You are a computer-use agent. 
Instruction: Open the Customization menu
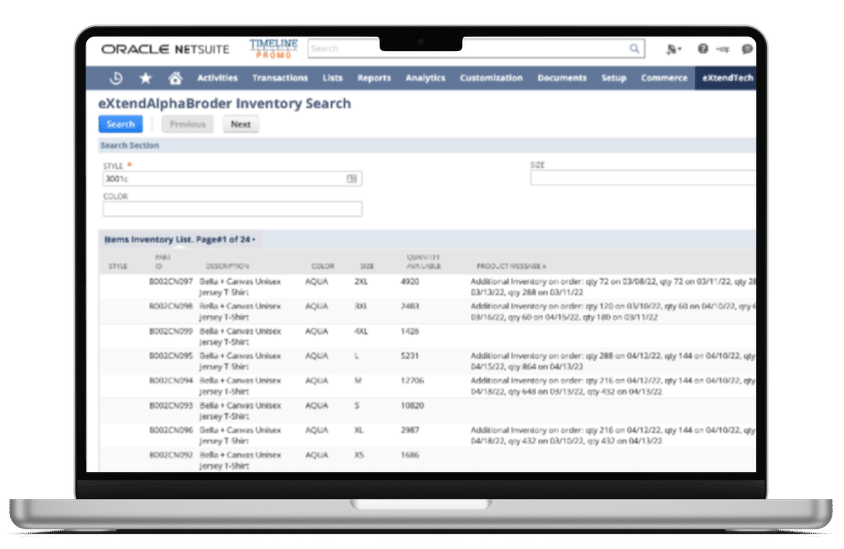491,78
